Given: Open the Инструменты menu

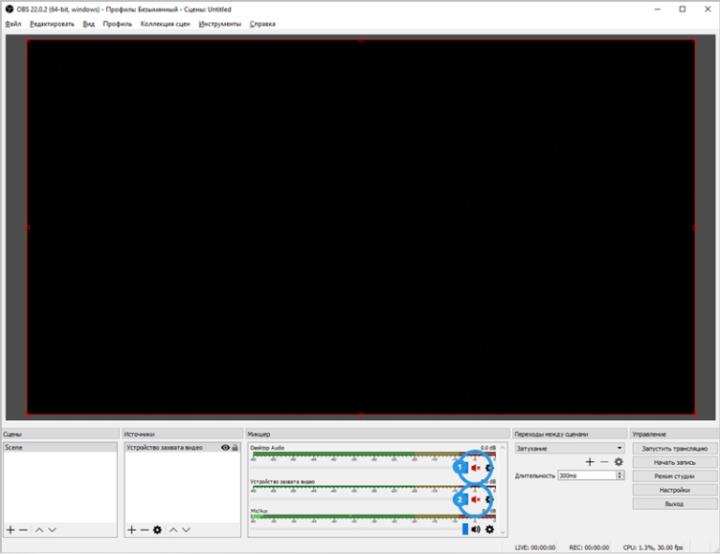Looking at the screenshot, I should (220, 24).
